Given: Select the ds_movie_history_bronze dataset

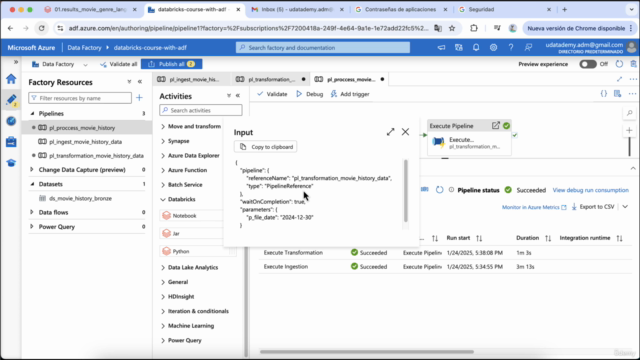Looking at the screenshot, I should click(x=80, y=198).
